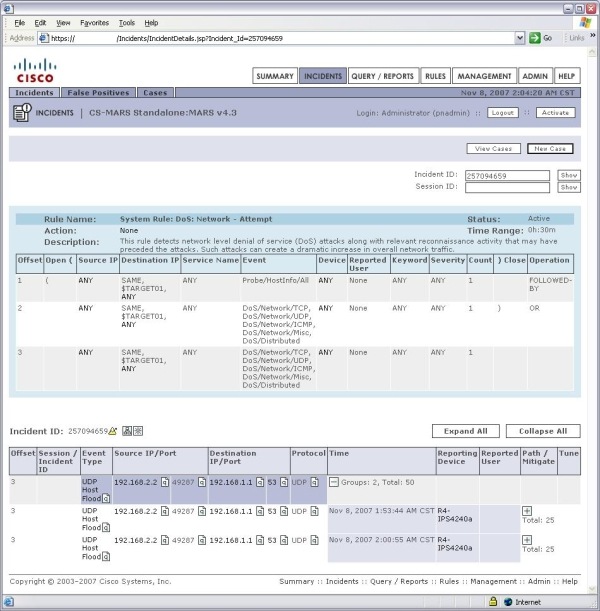Click query icon beside first-row source IP 192.168.2.2
This screenshot has width=600, height=611.
click(165, 482)
